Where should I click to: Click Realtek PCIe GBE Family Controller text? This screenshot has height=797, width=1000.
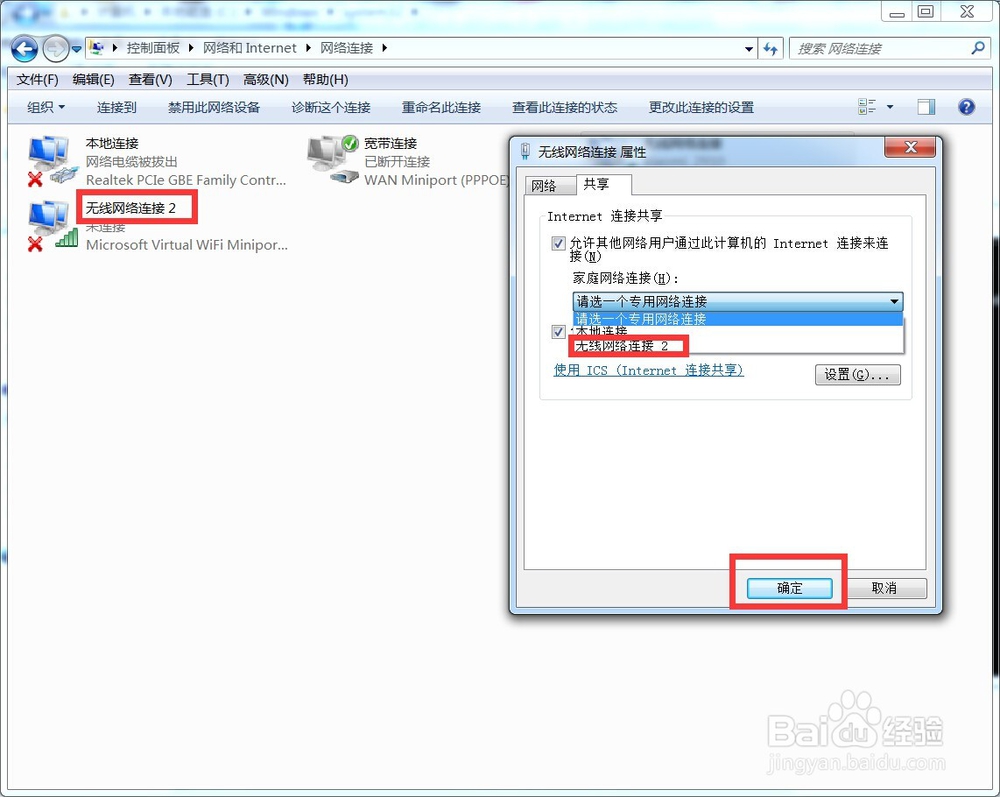click(186, 180)
